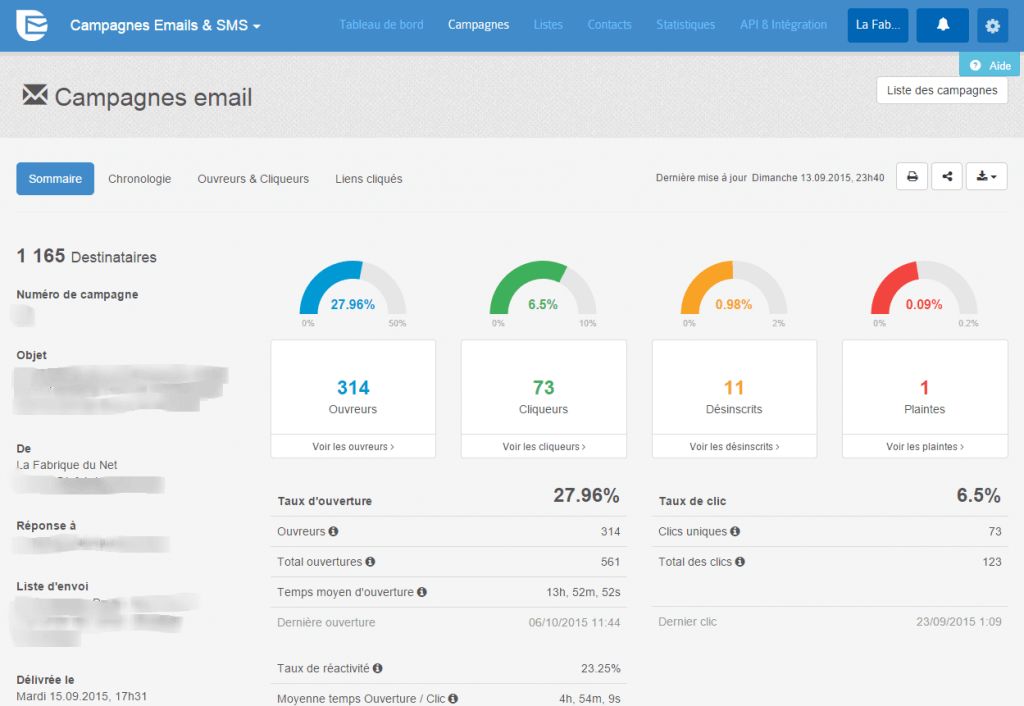
Task: Follow the Voir les désinscrits link
Action: (x=734, y=447)
